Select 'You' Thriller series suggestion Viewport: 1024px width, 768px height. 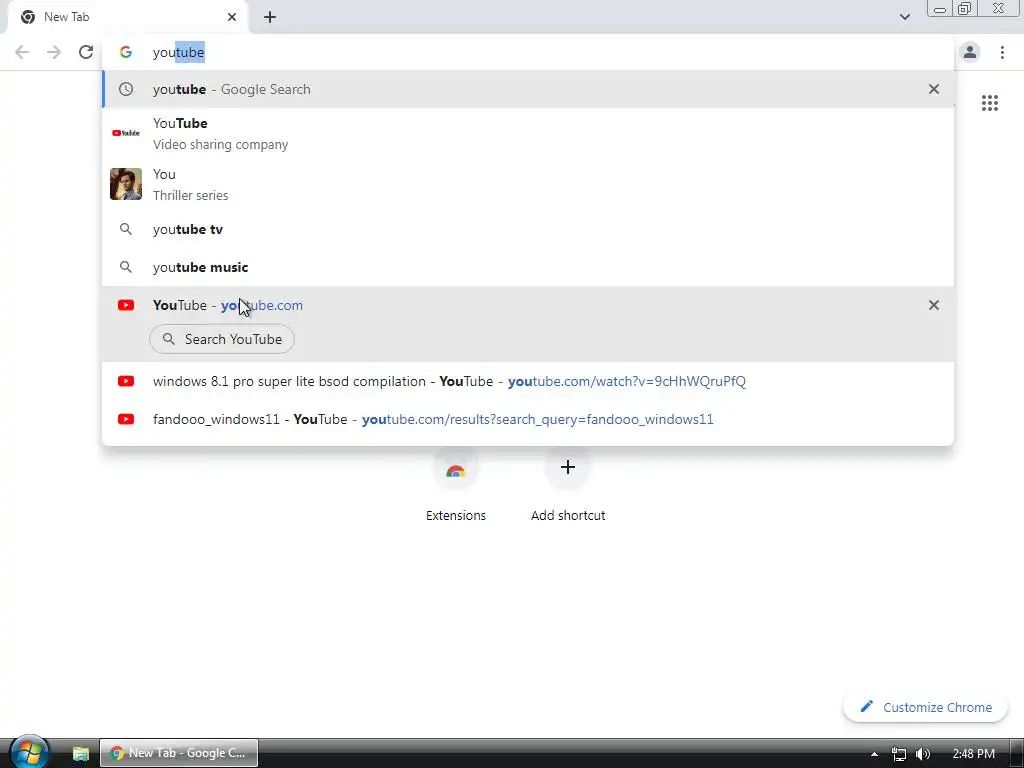(528, 184)
